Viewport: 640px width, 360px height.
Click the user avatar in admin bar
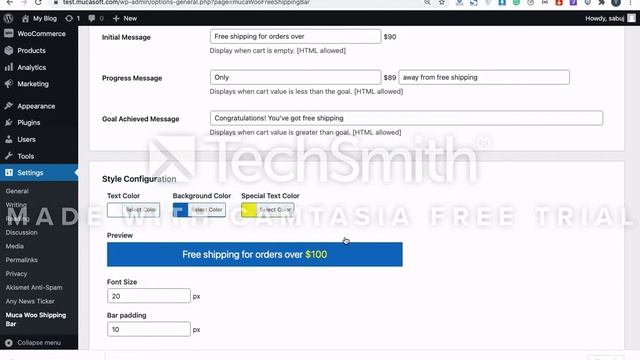pos(631,18)
